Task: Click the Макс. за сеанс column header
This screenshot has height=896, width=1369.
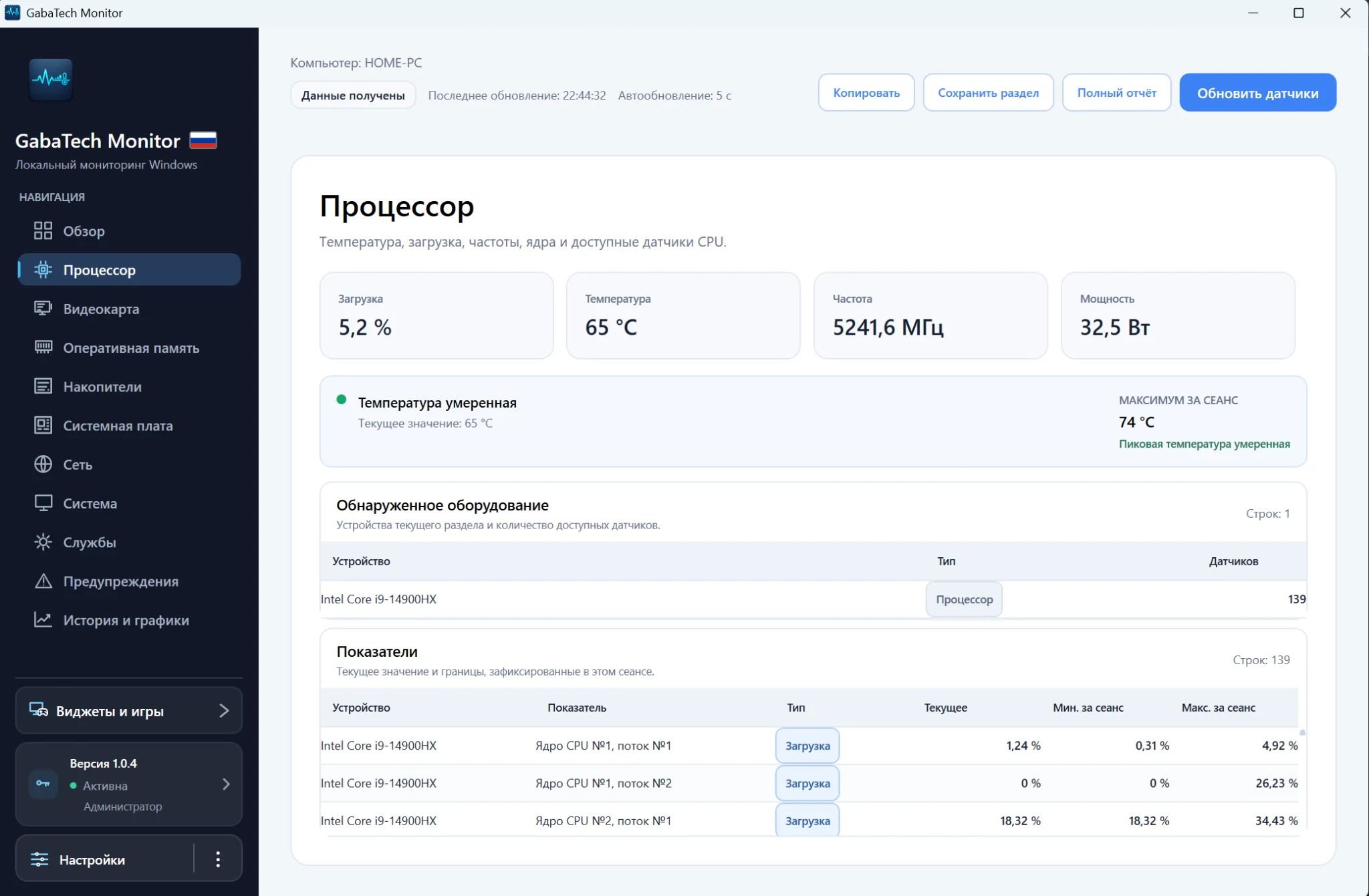Action: coord(1218,707)
